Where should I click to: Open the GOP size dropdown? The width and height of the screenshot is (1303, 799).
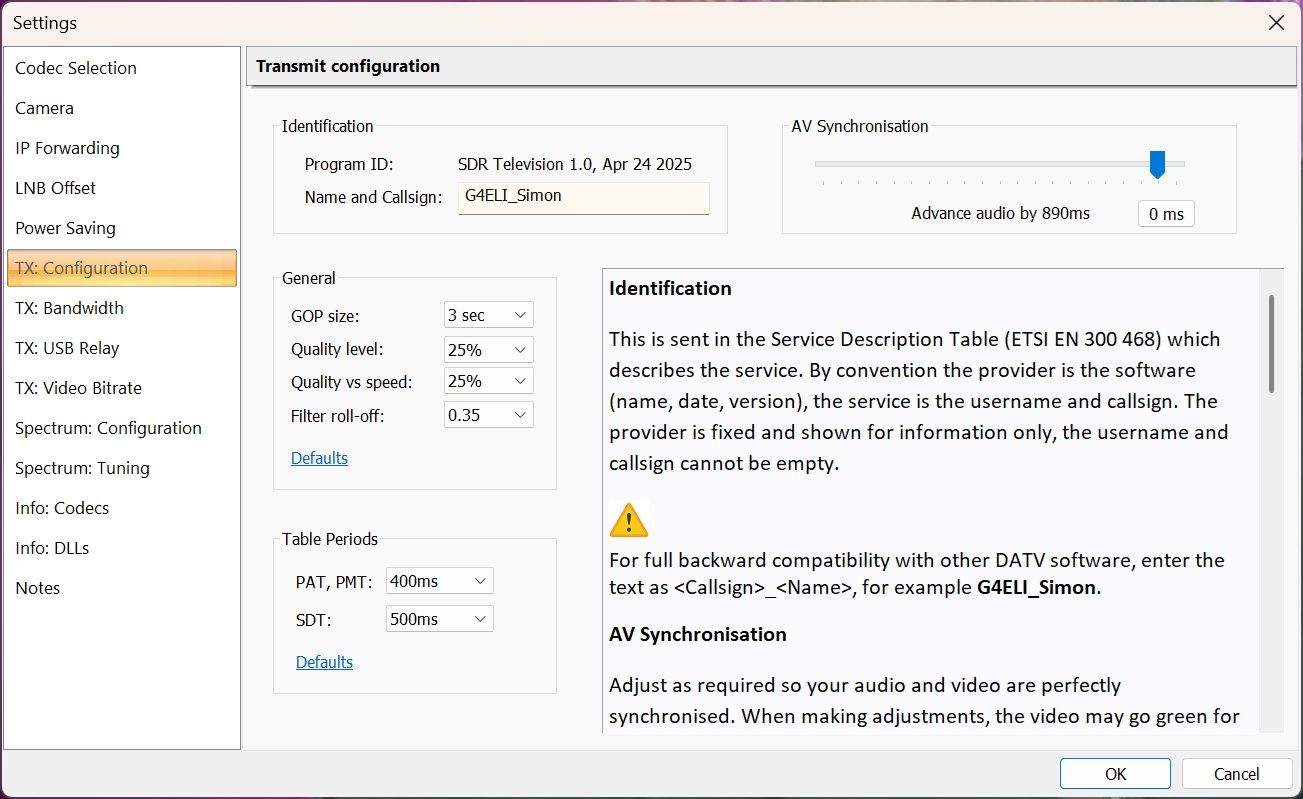click(x=489, y=315)
